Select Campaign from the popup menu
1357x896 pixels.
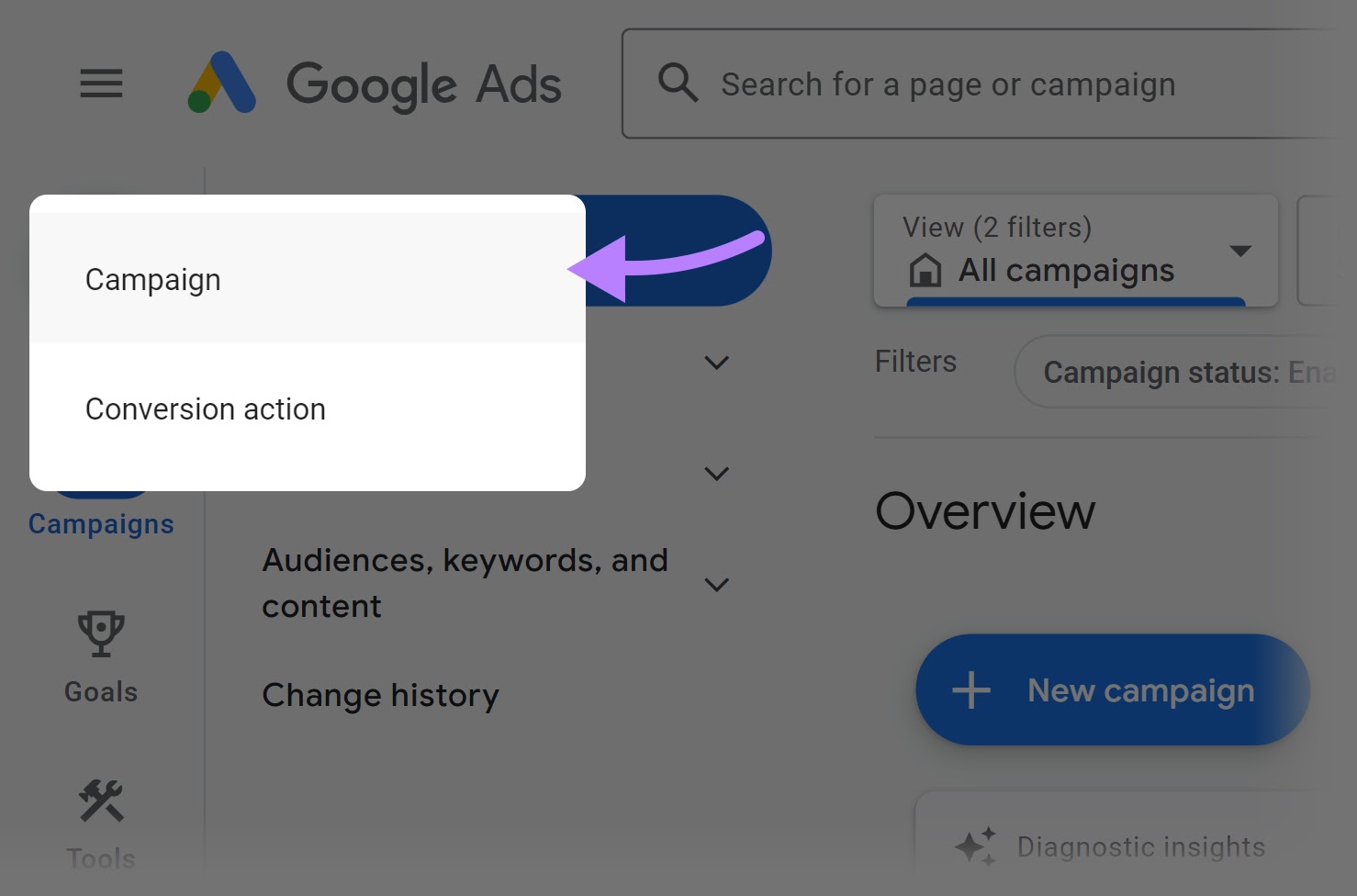click(x=152, y=279)
